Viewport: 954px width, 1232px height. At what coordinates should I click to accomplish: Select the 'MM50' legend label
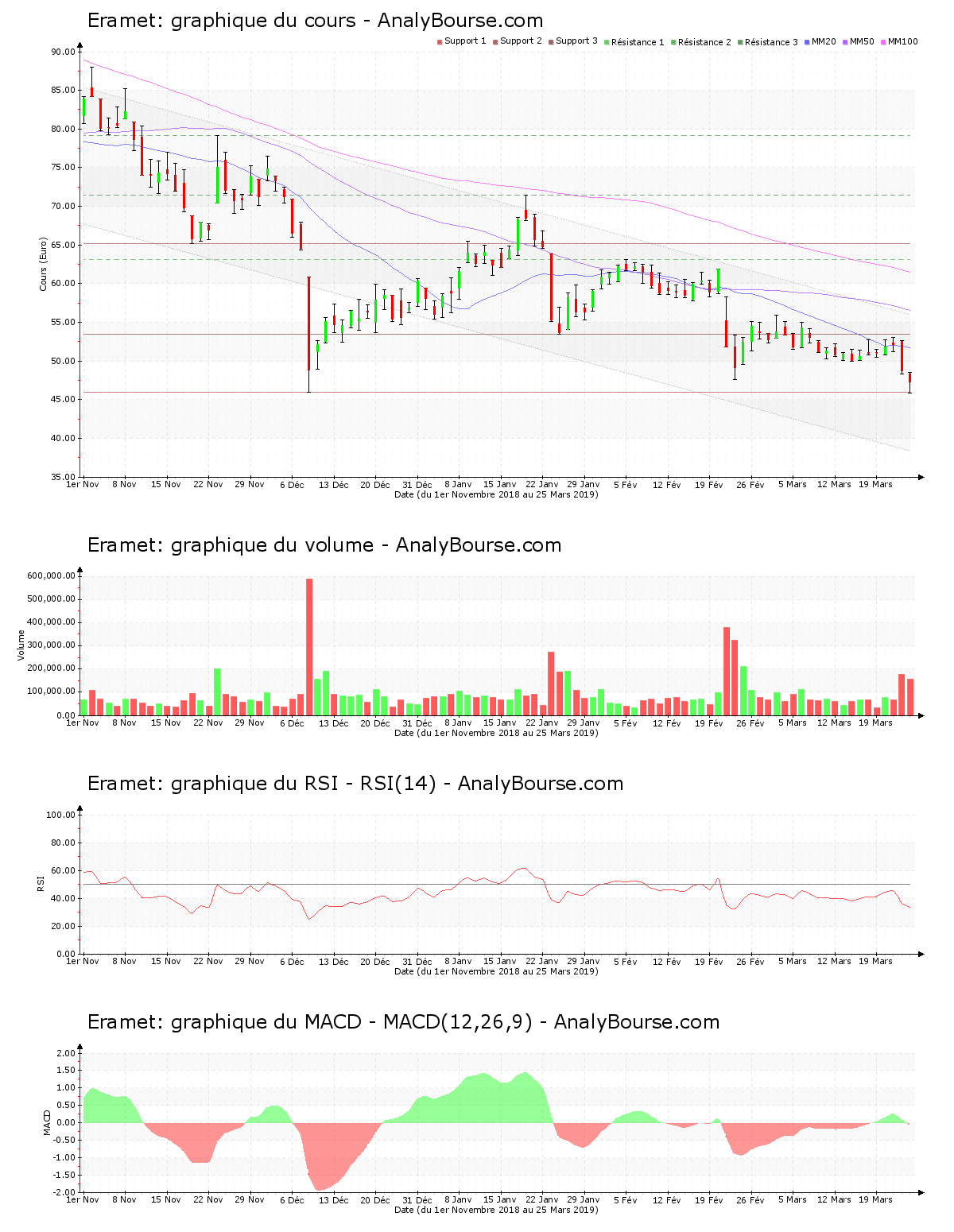point(862,41)
